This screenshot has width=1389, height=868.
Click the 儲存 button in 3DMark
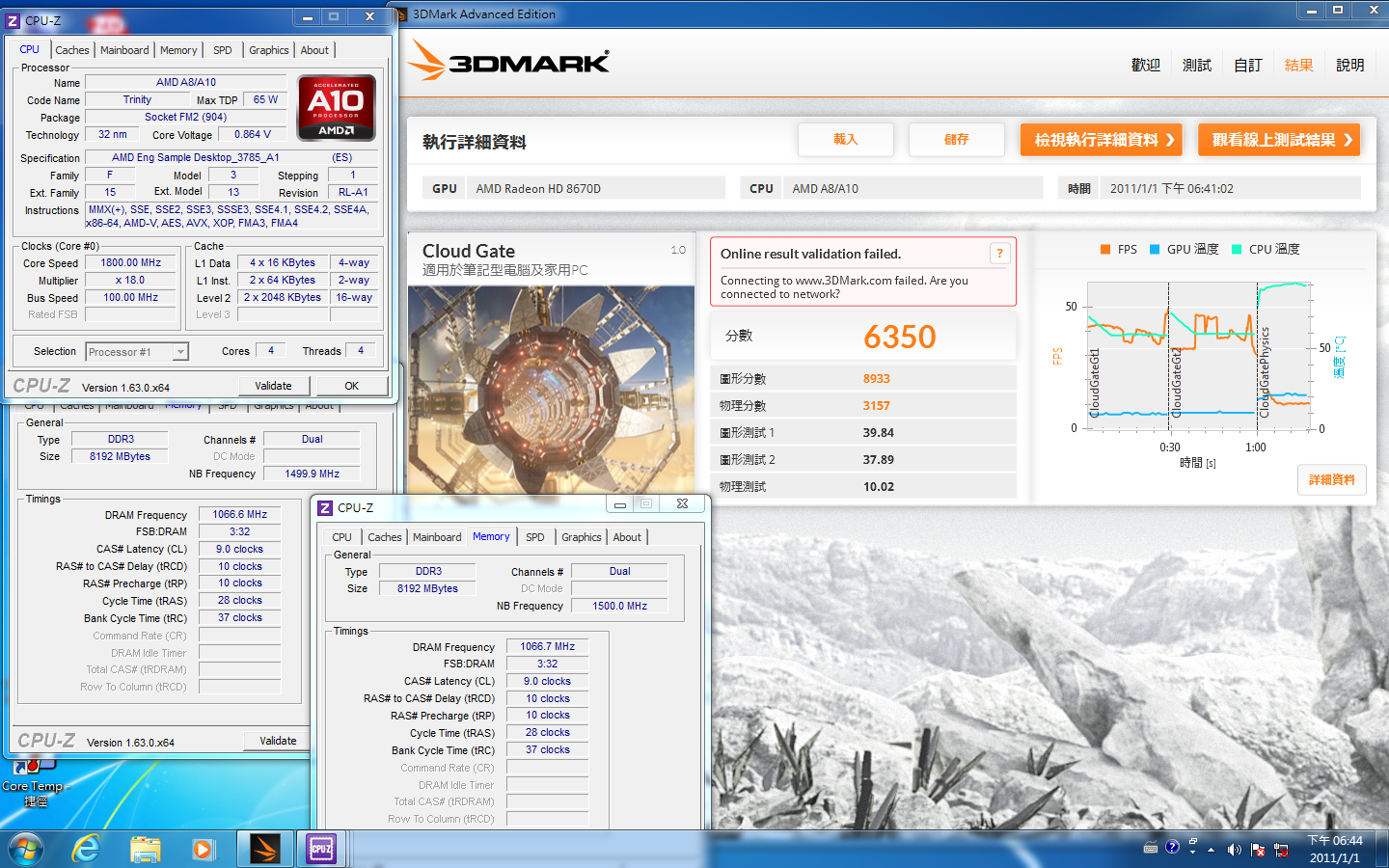[956, 140]
